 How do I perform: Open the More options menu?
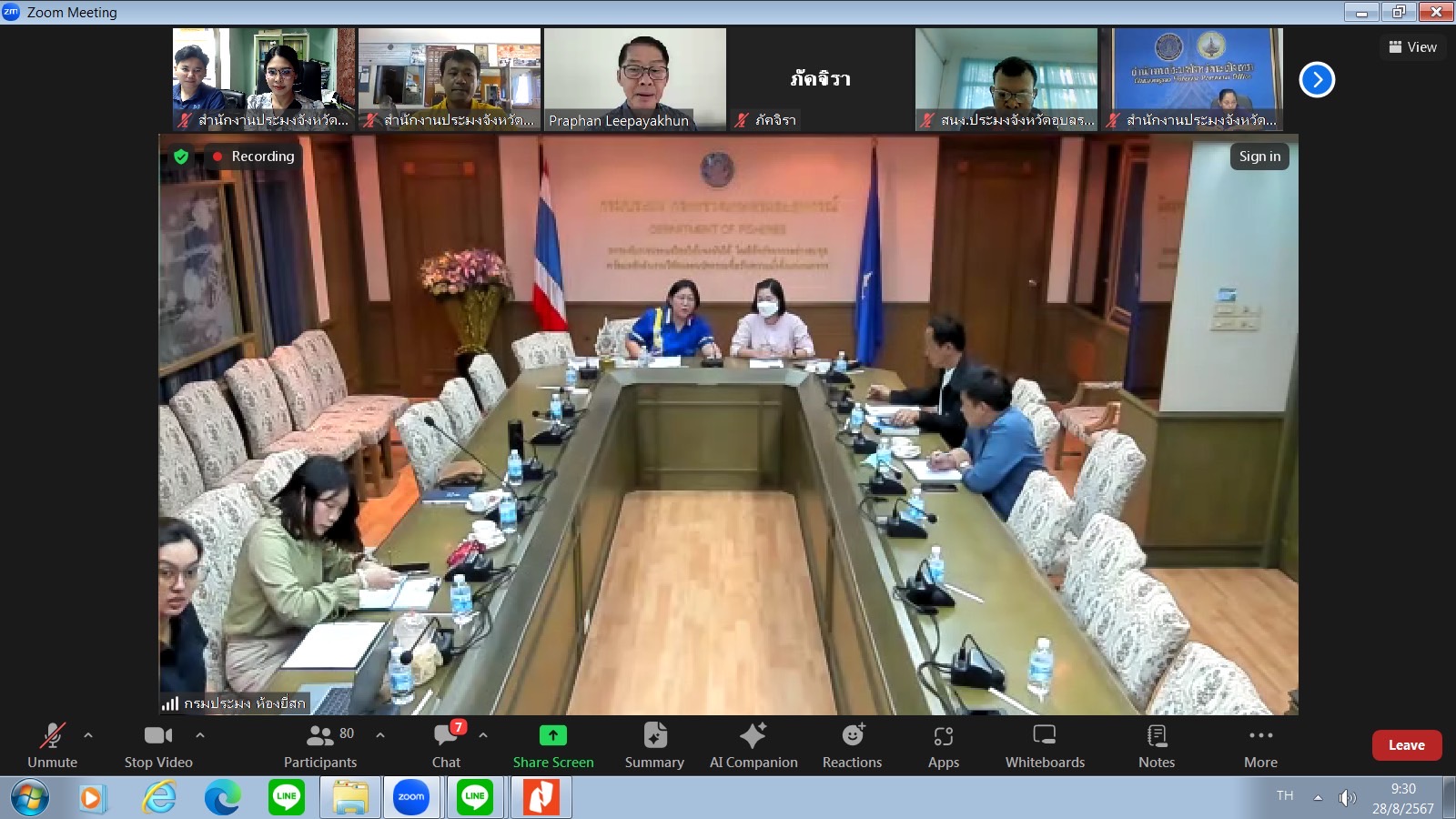coord(1260,745)
